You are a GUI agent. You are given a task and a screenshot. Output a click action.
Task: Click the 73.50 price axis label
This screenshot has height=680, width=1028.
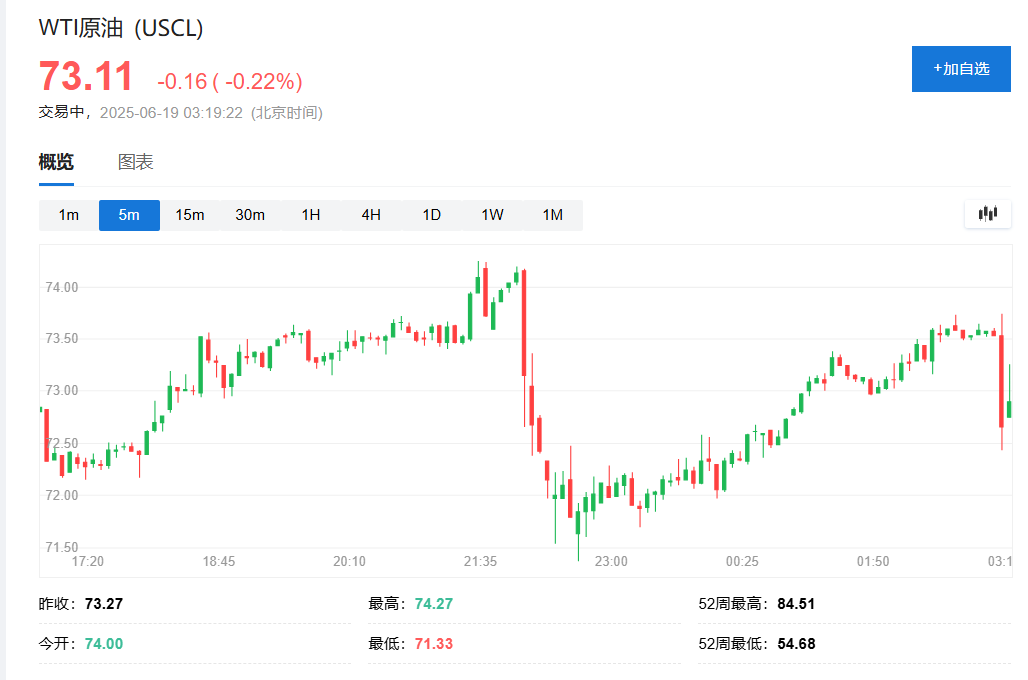(x=62, y=338)
